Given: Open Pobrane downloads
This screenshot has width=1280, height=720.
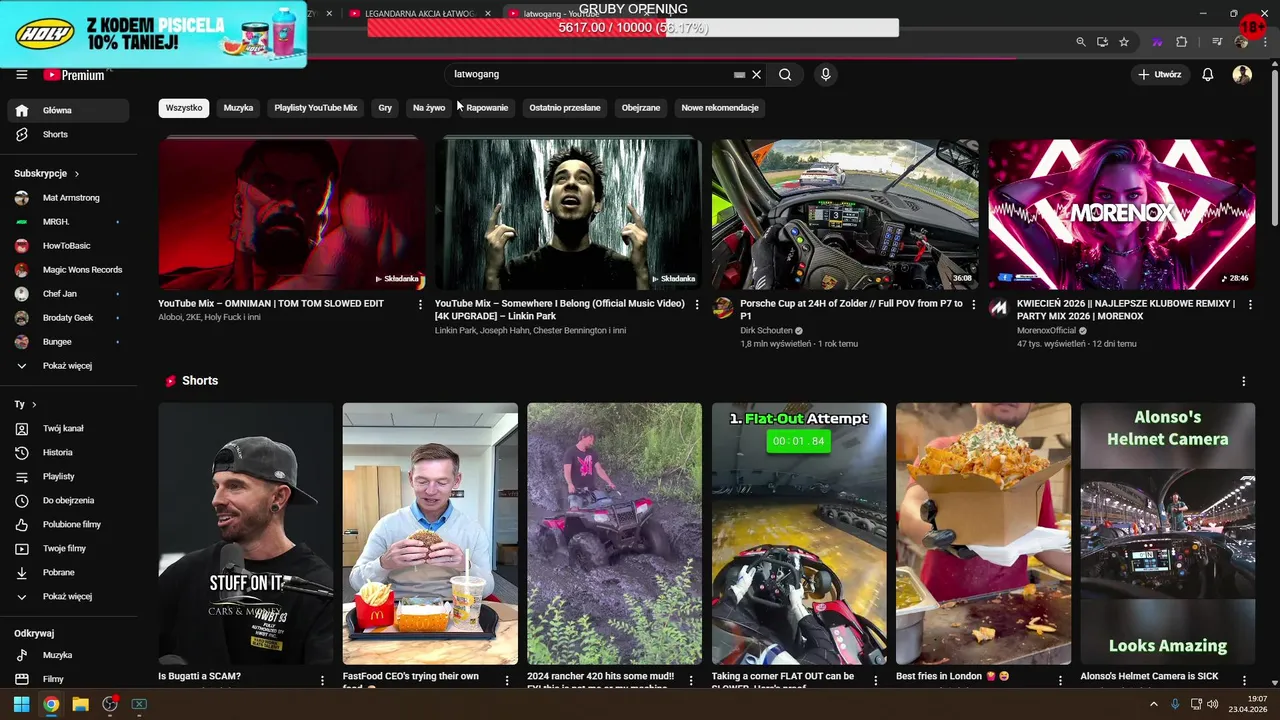Looking at the screenshot, I should [x=68, y=573].
